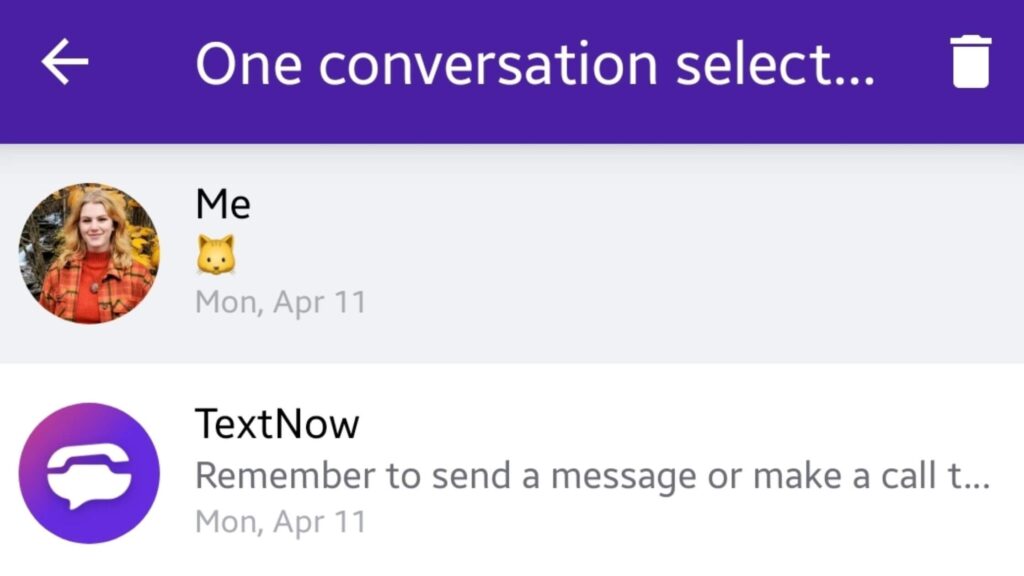Deselect the currently selected conversation
Image resolution: width=1024 pixels, height=576 pixels.
coord(500,253)
